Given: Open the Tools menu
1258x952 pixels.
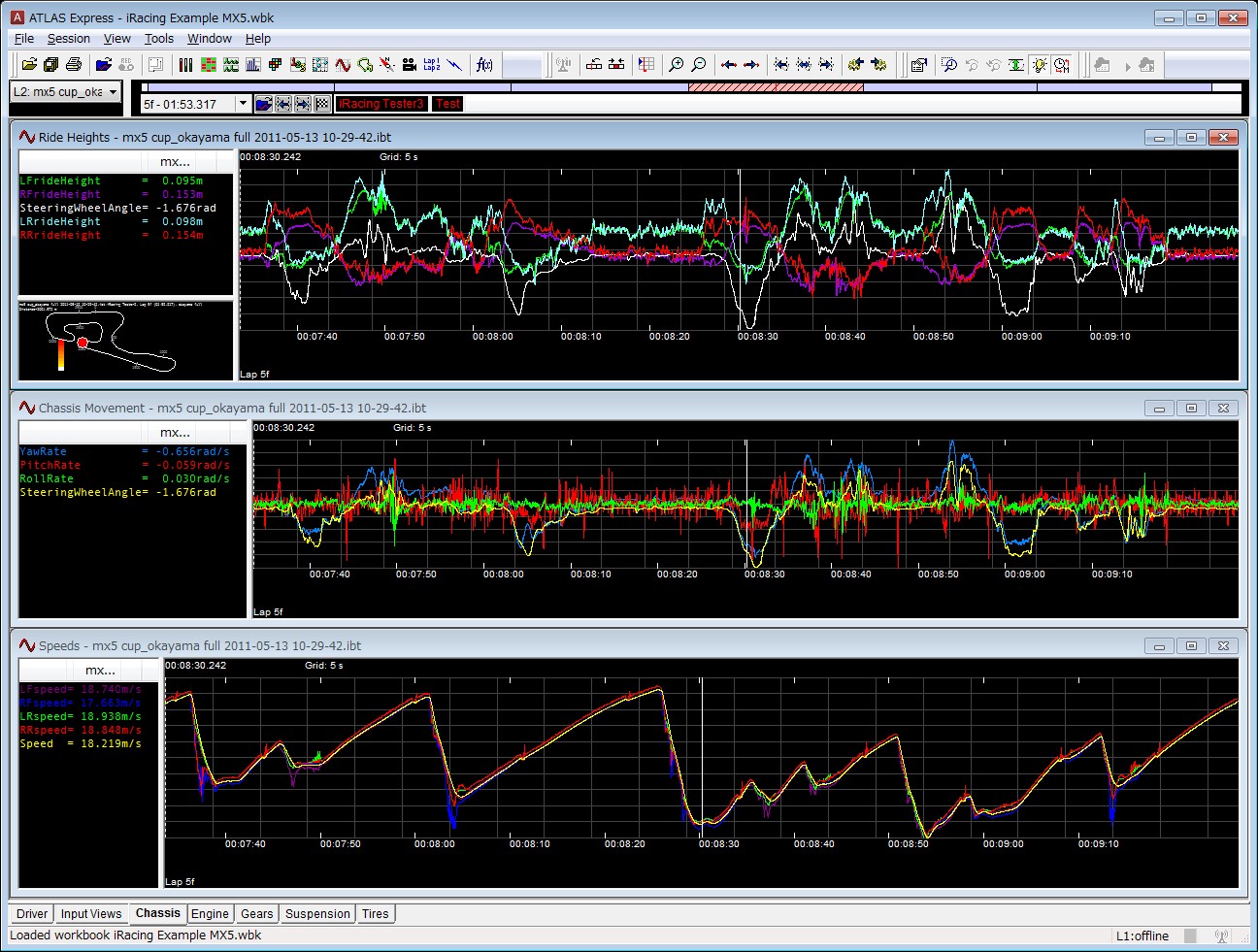Looking at the screenshot, I should (x=159, y=39).
